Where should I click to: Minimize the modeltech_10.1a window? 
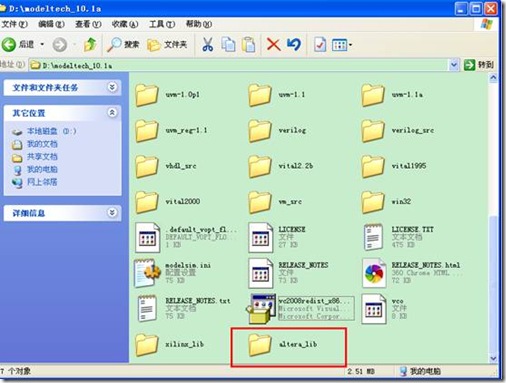click(461, 8)
